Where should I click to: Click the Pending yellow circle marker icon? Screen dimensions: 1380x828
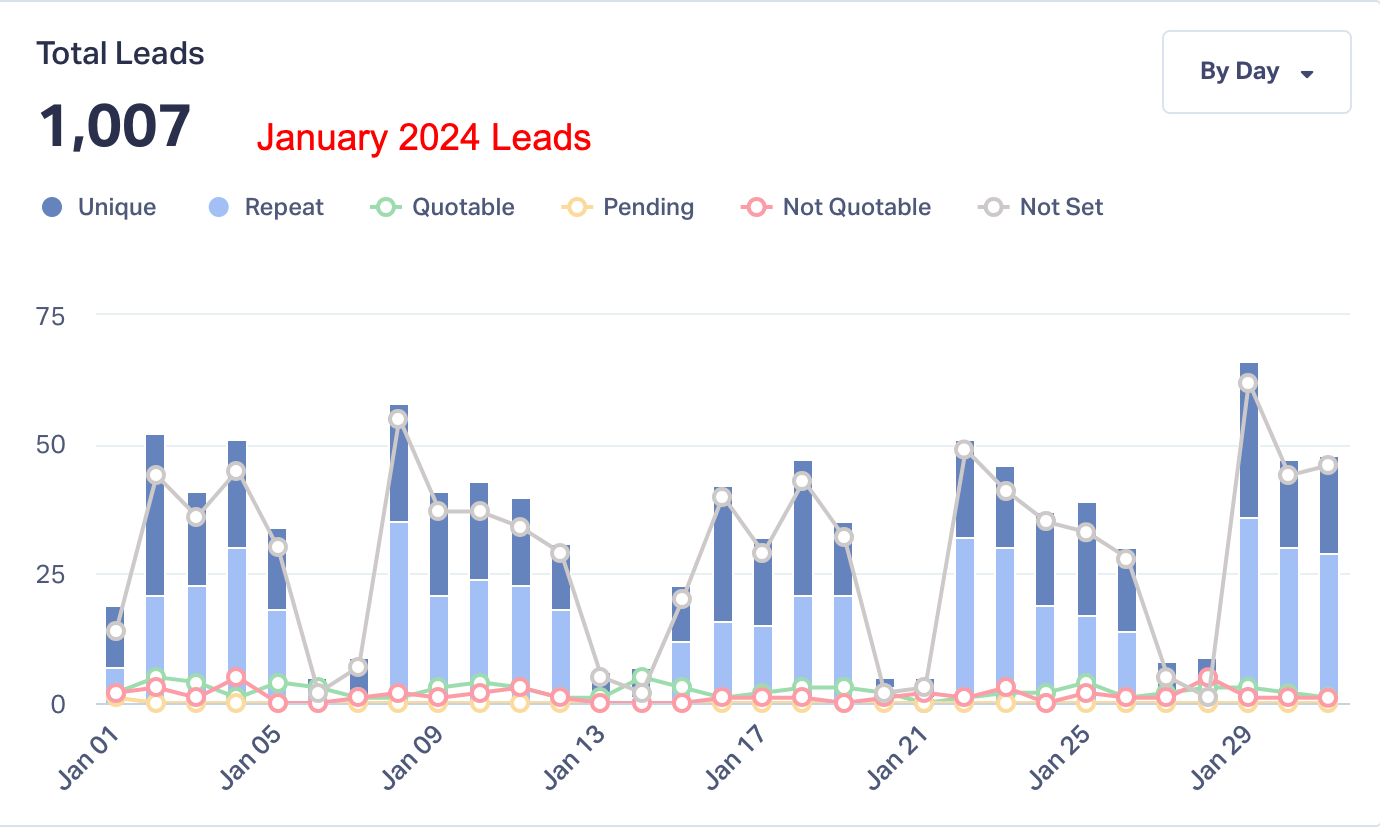pos(577,207)
